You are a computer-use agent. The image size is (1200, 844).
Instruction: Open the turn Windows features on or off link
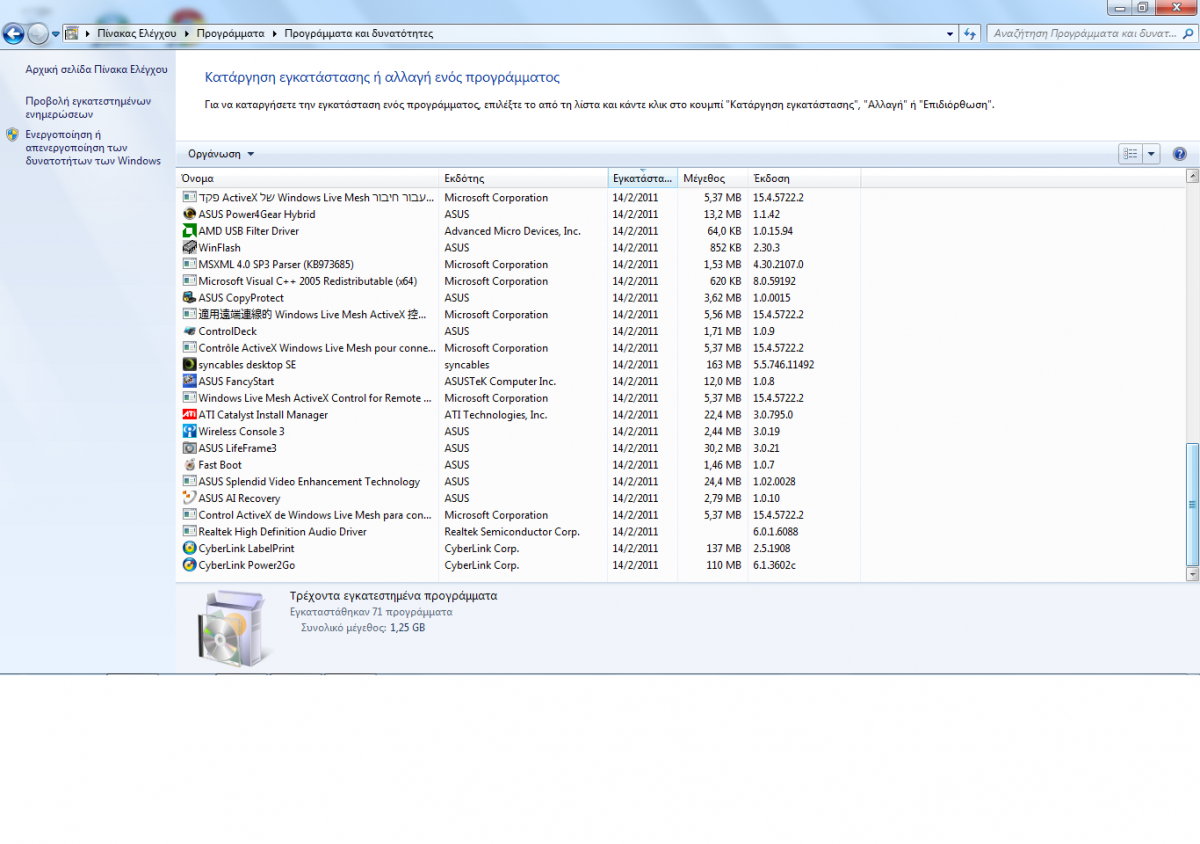(x=93, y=147)
